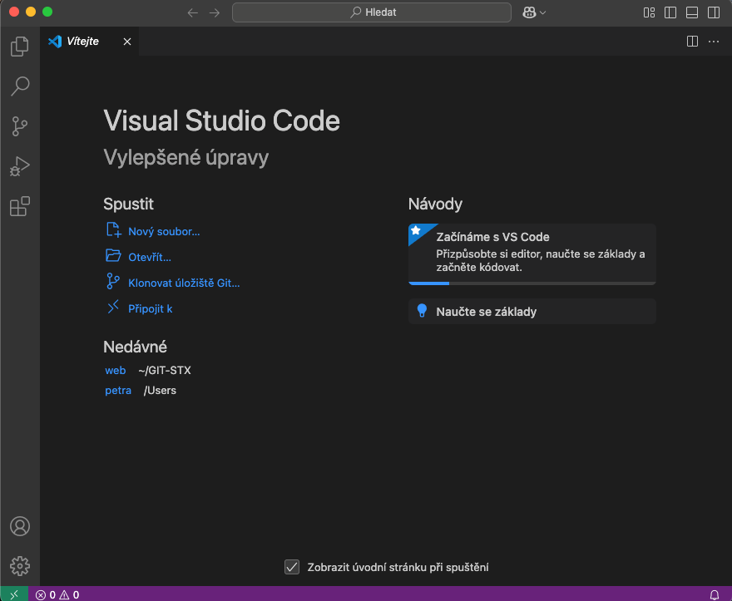732x601 pixels.
Task: Open the Extensions view
Action: point(19,207)
